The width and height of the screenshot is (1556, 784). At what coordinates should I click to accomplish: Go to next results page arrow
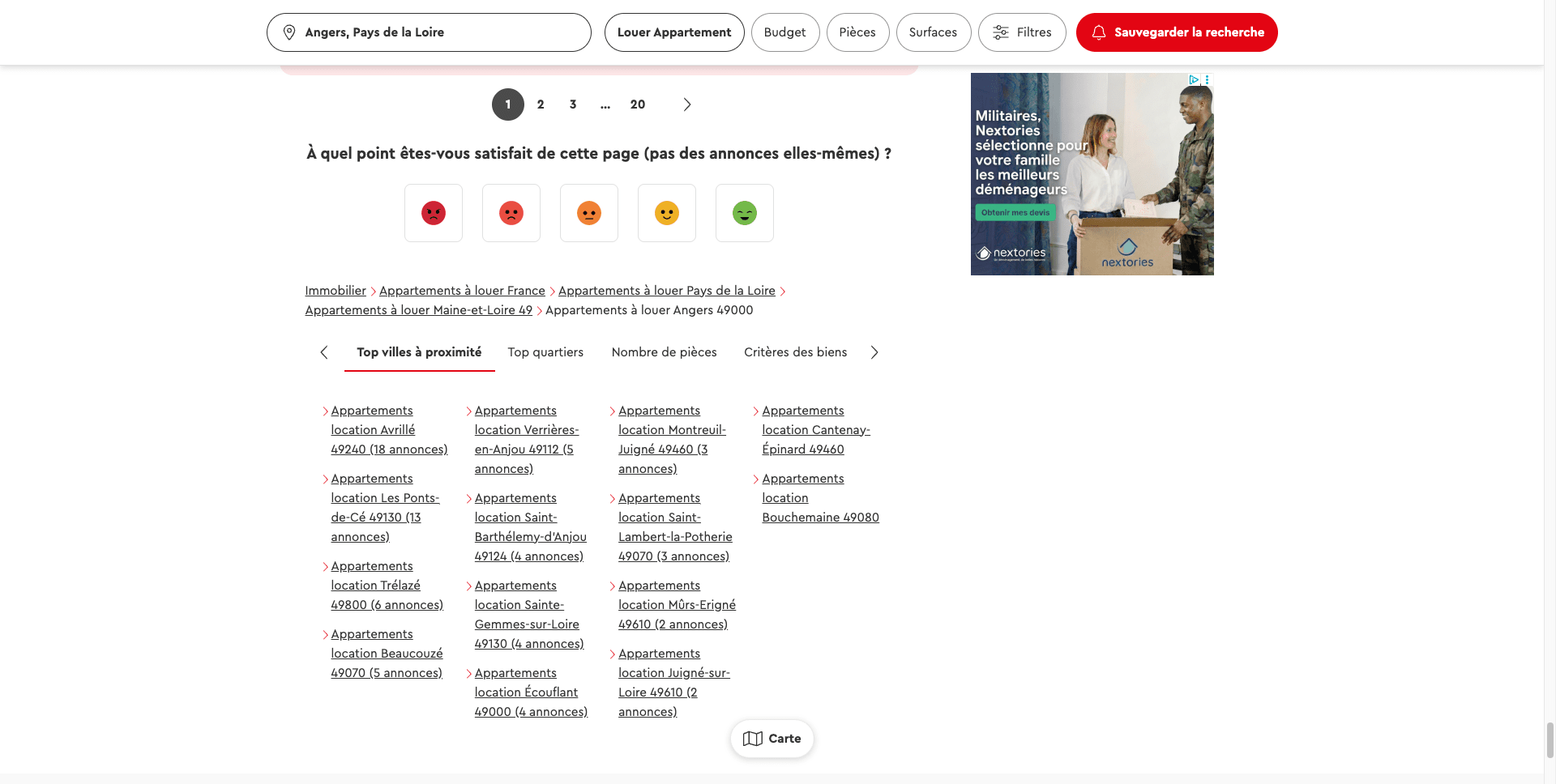(x=687, y=104)
